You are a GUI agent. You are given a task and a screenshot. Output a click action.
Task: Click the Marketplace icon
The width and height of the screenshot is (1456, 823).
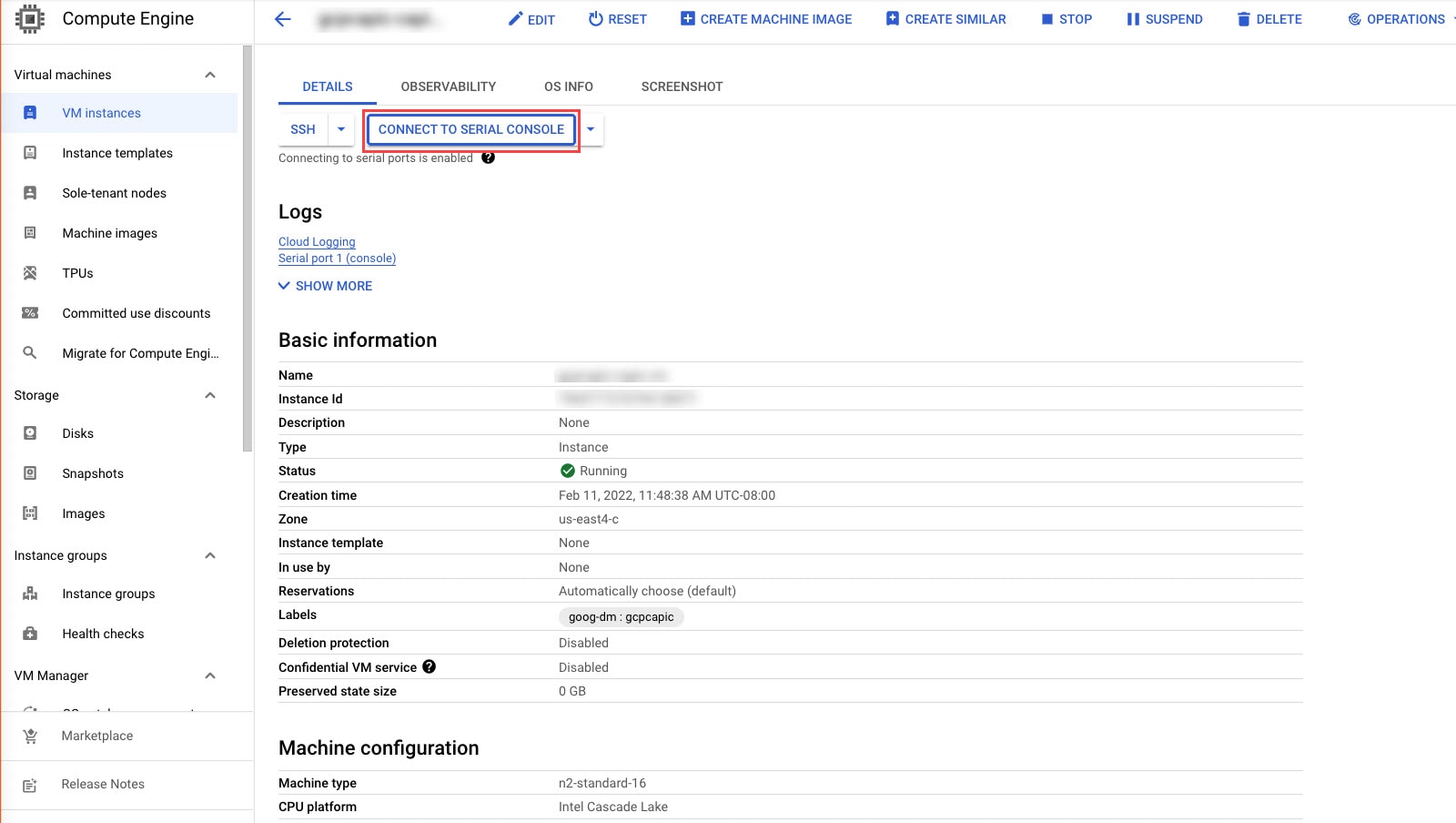click(x=30, y=736)
